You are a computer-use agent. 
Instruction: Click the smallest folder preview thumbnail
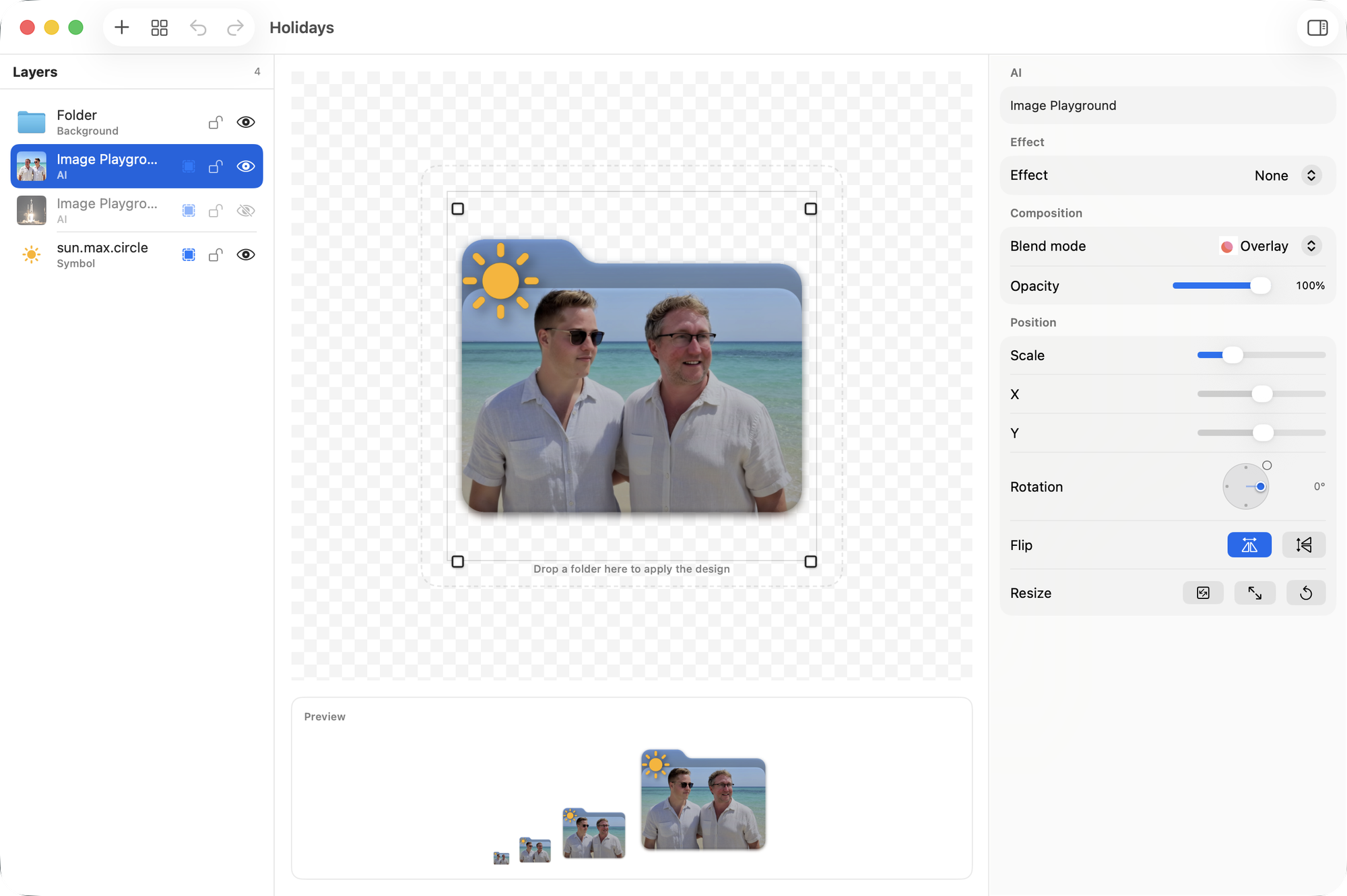pyautogui.click(x=501, y=858)
